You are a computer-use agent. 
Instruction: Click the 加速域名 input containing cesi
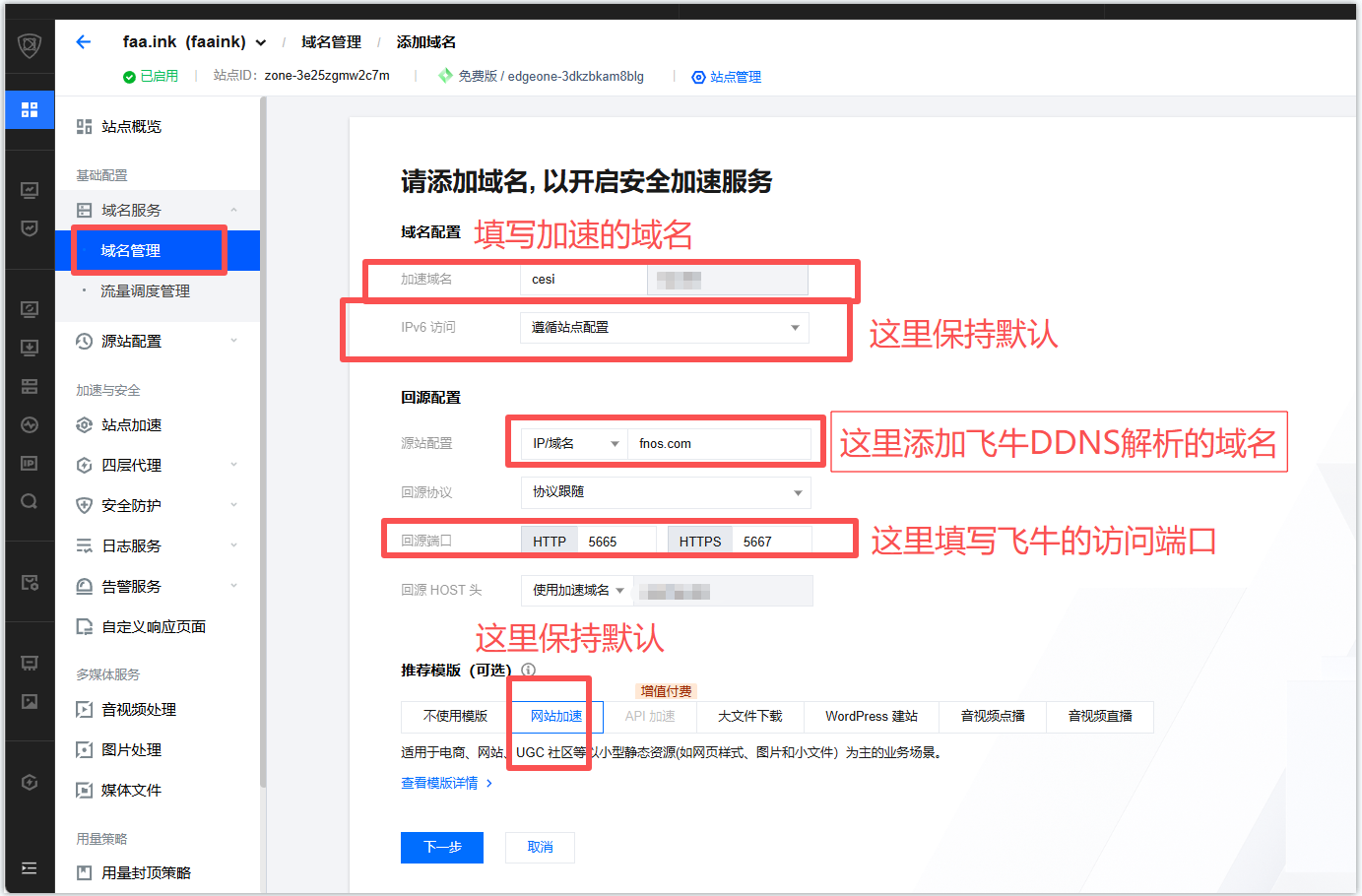click(583, 280)
